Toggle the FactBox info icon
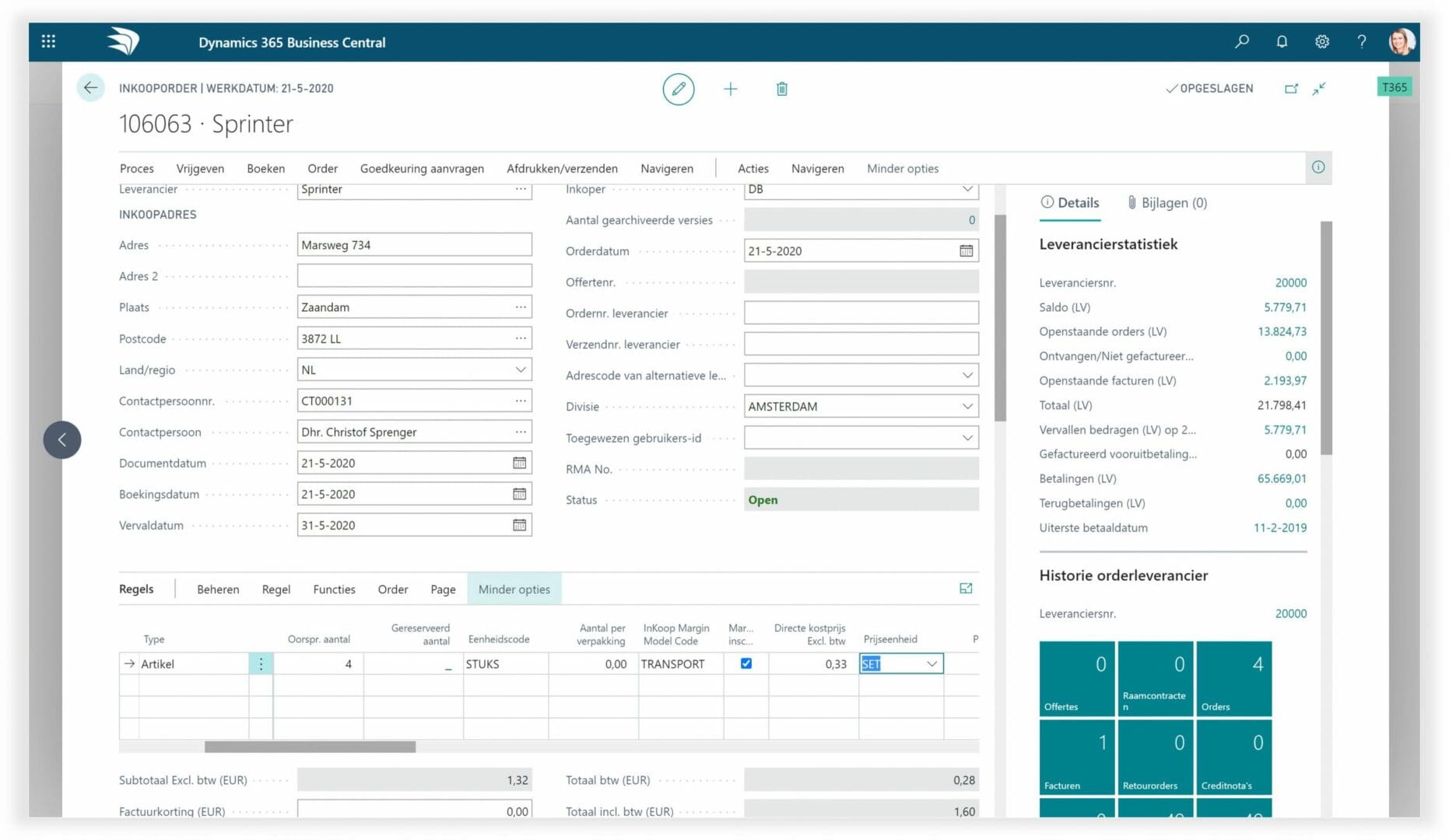 coord(1318,167)
